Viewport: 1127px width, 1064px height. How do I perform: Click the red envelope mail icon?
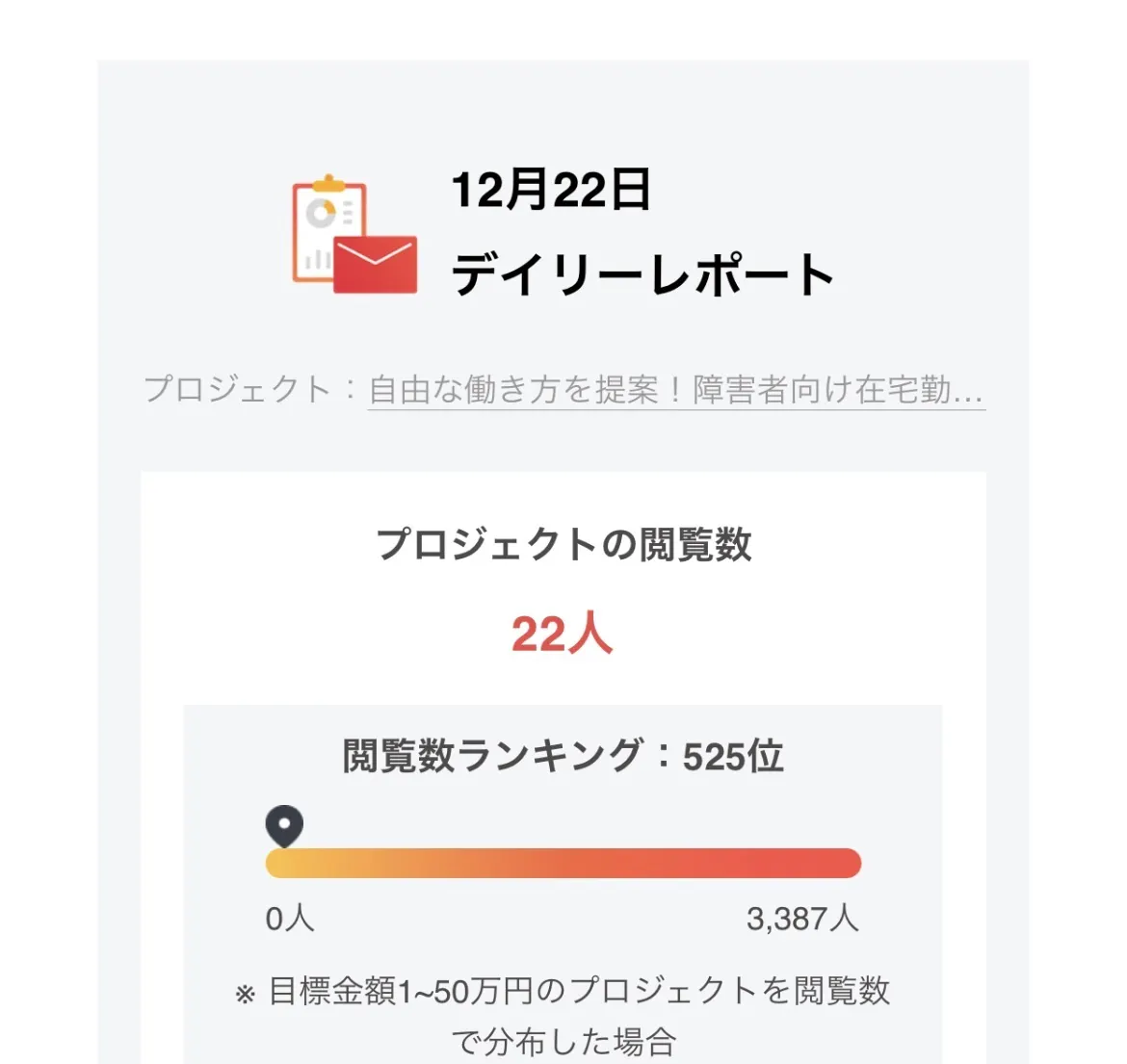pos(376,264)
